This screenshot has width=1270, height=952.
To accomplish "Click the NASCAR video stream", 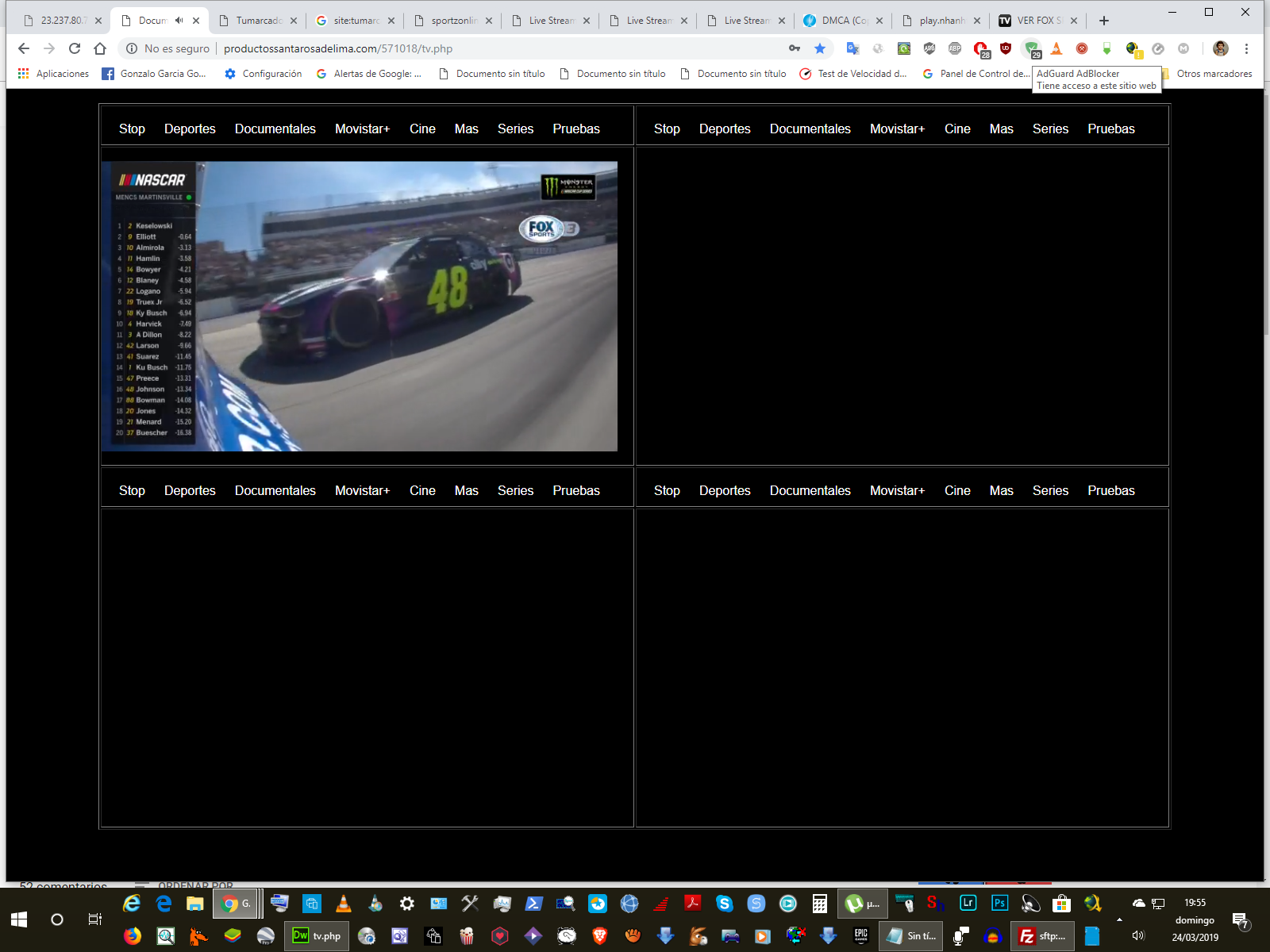I will (x=360, y=306).
